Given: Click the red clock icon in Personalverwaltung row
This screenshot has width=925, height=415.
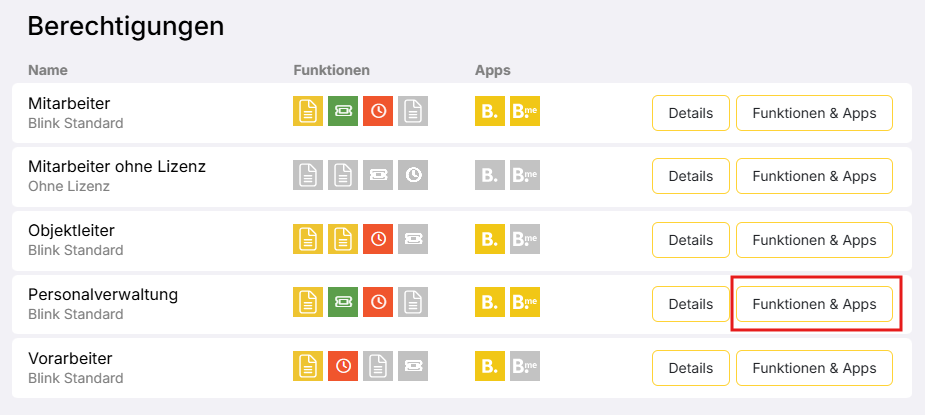Looking at the screenshot, I should pos(378,302).
